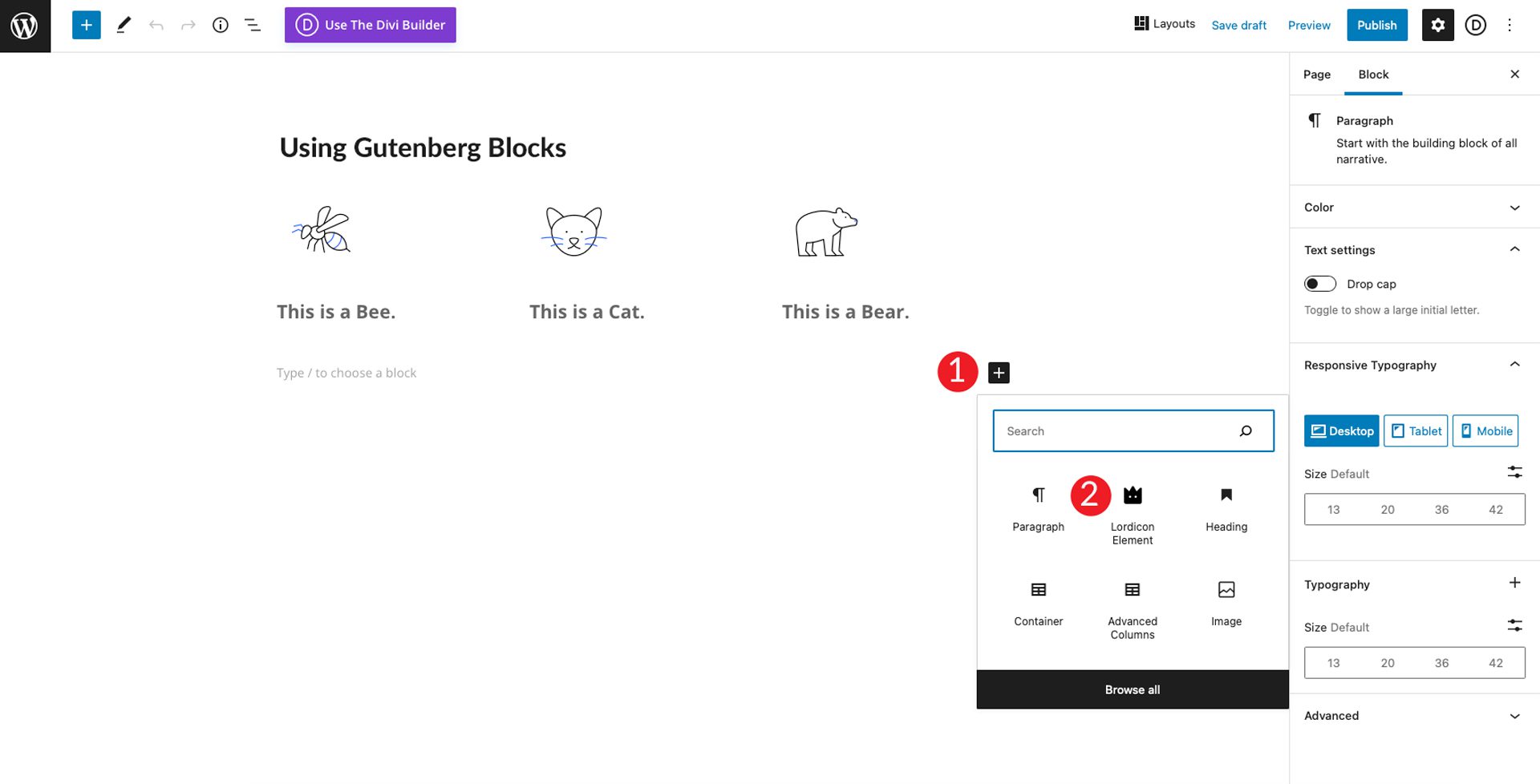The height and width of the screenshot is (784, 1540).
Task: Switch to the Page tab in sidebar
Action: click(x=1316, y=74)
